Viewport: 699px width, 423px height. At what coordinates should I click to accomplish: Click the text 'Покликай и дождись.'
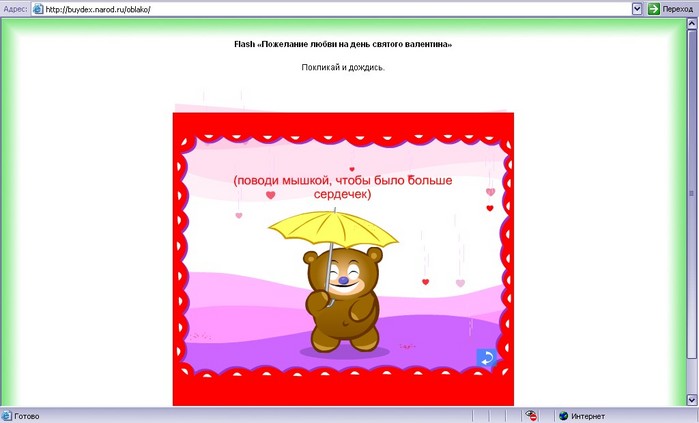pos(343,67)
